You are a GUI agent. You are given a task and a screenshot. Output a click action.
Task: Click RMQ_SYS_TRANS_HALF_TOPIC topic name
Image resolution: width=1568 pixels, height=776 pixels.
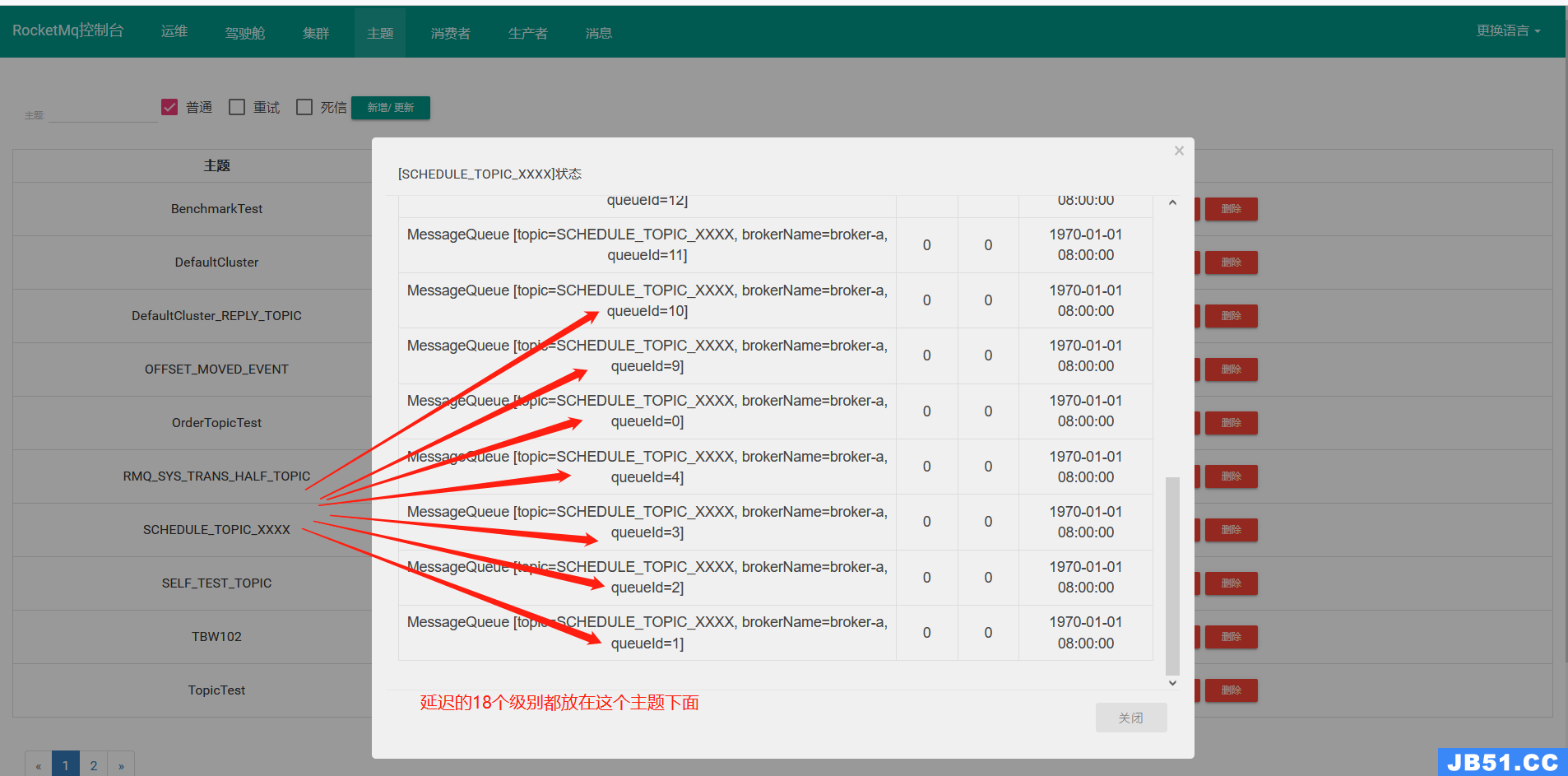216,476
